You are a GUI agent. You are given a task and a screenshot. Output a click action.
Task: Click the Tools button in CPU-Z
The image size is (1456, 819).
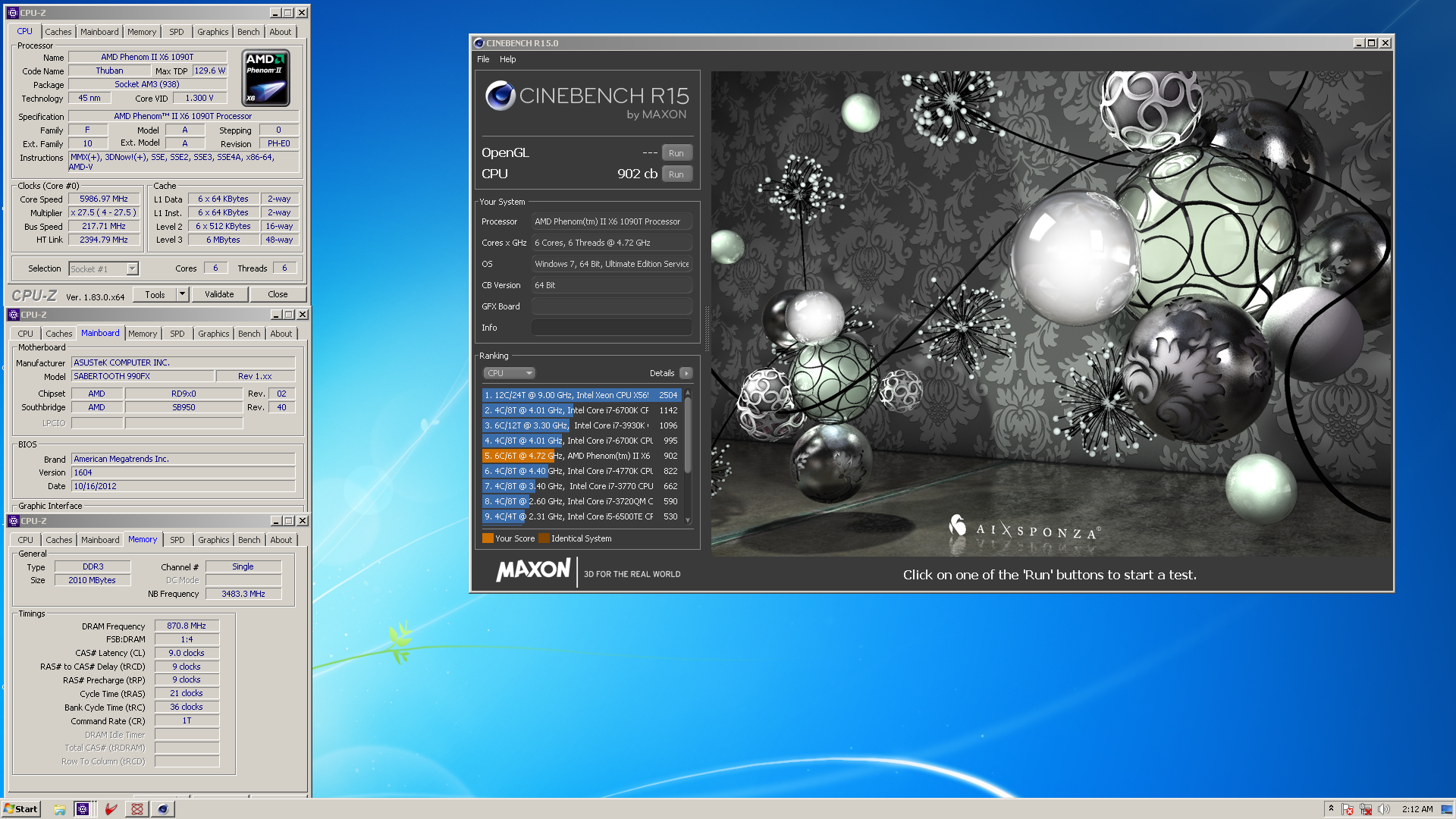(x=155, y=294)
